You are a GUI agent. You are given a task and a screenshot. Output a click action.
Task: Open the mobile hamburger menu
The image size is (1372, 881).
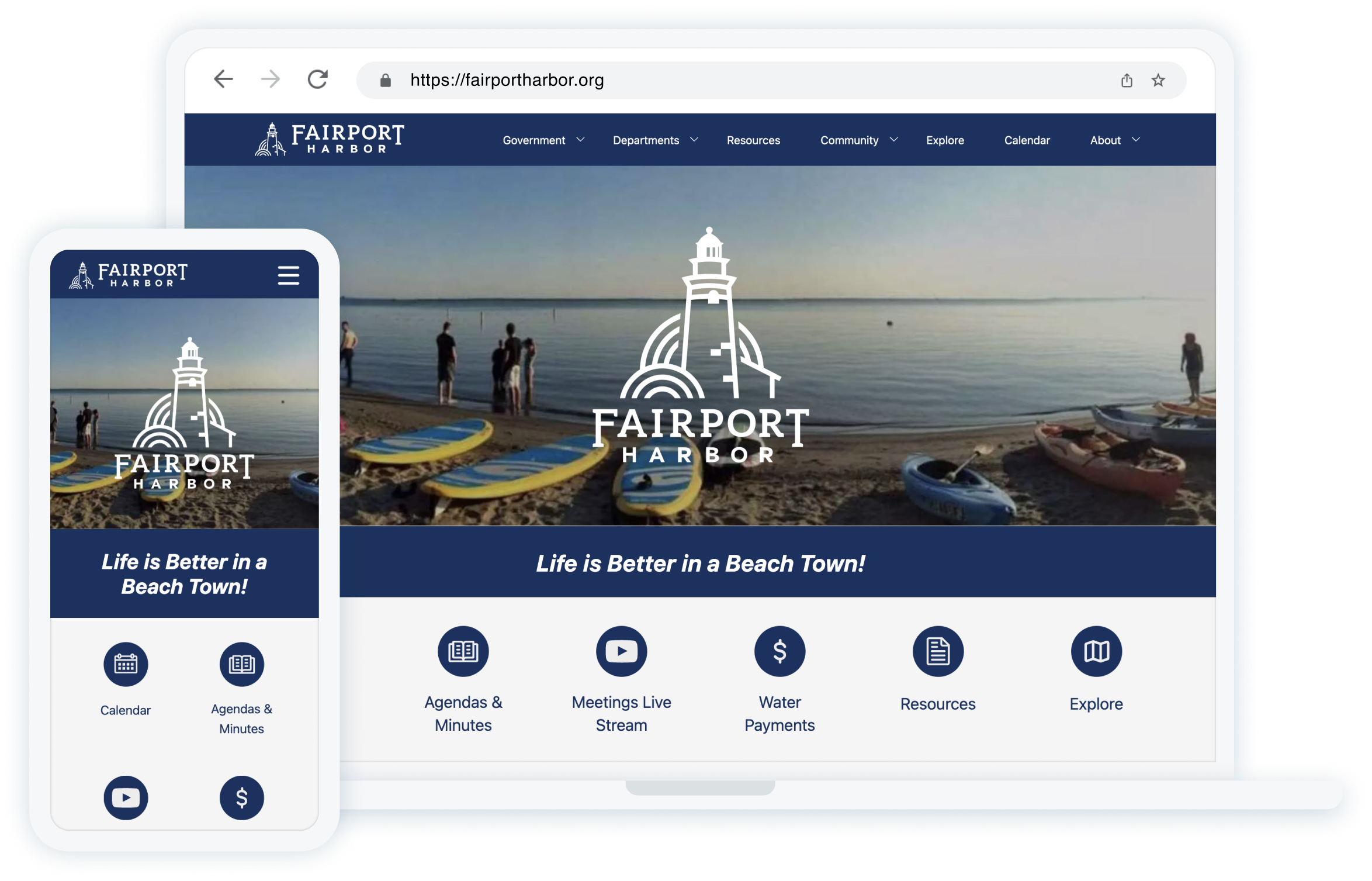click(x=289, y=275)
